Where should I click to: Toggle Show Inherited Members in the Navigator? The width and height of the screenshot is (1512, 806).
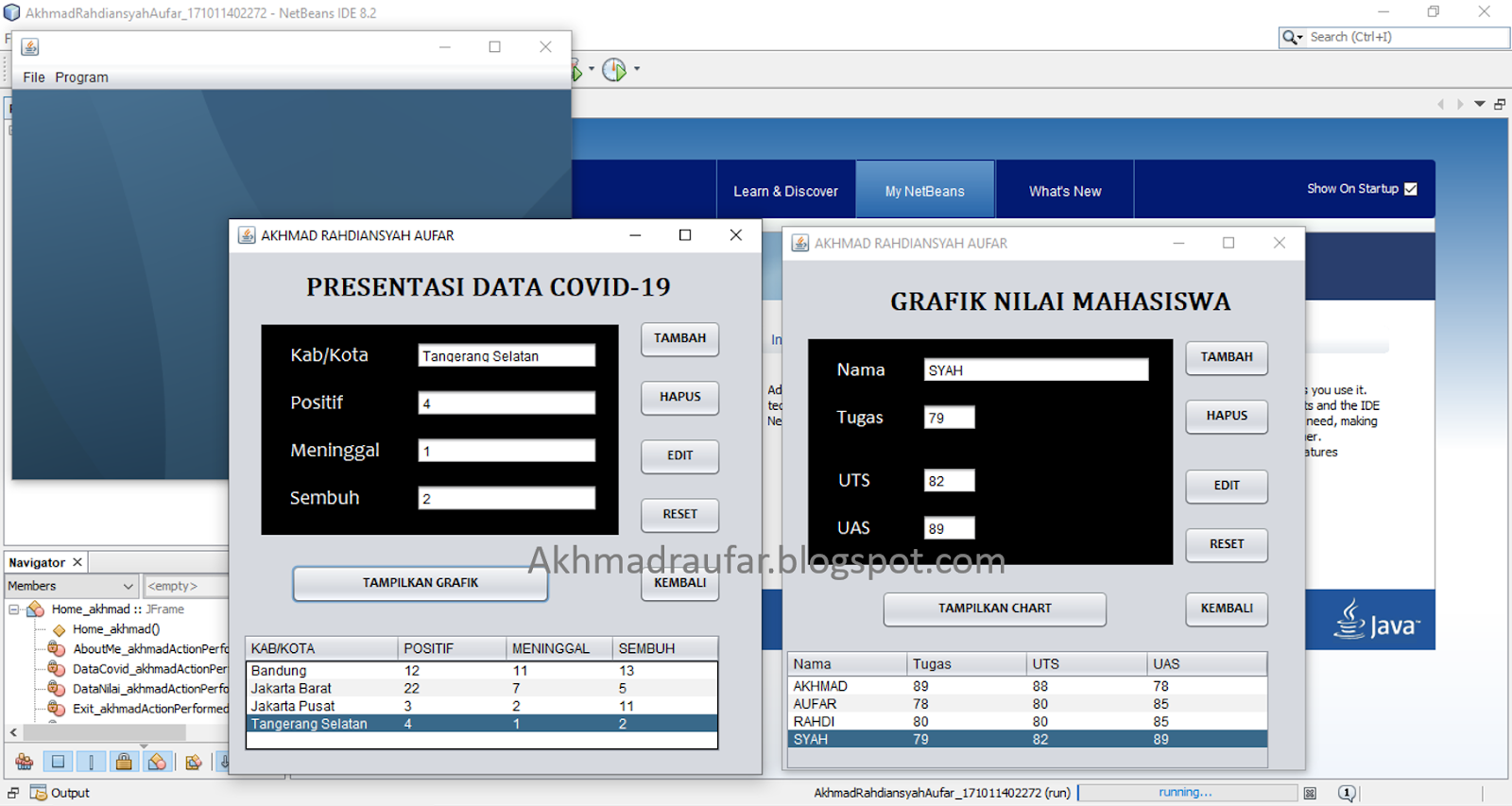pyautogui.click(x=25, y=762)
